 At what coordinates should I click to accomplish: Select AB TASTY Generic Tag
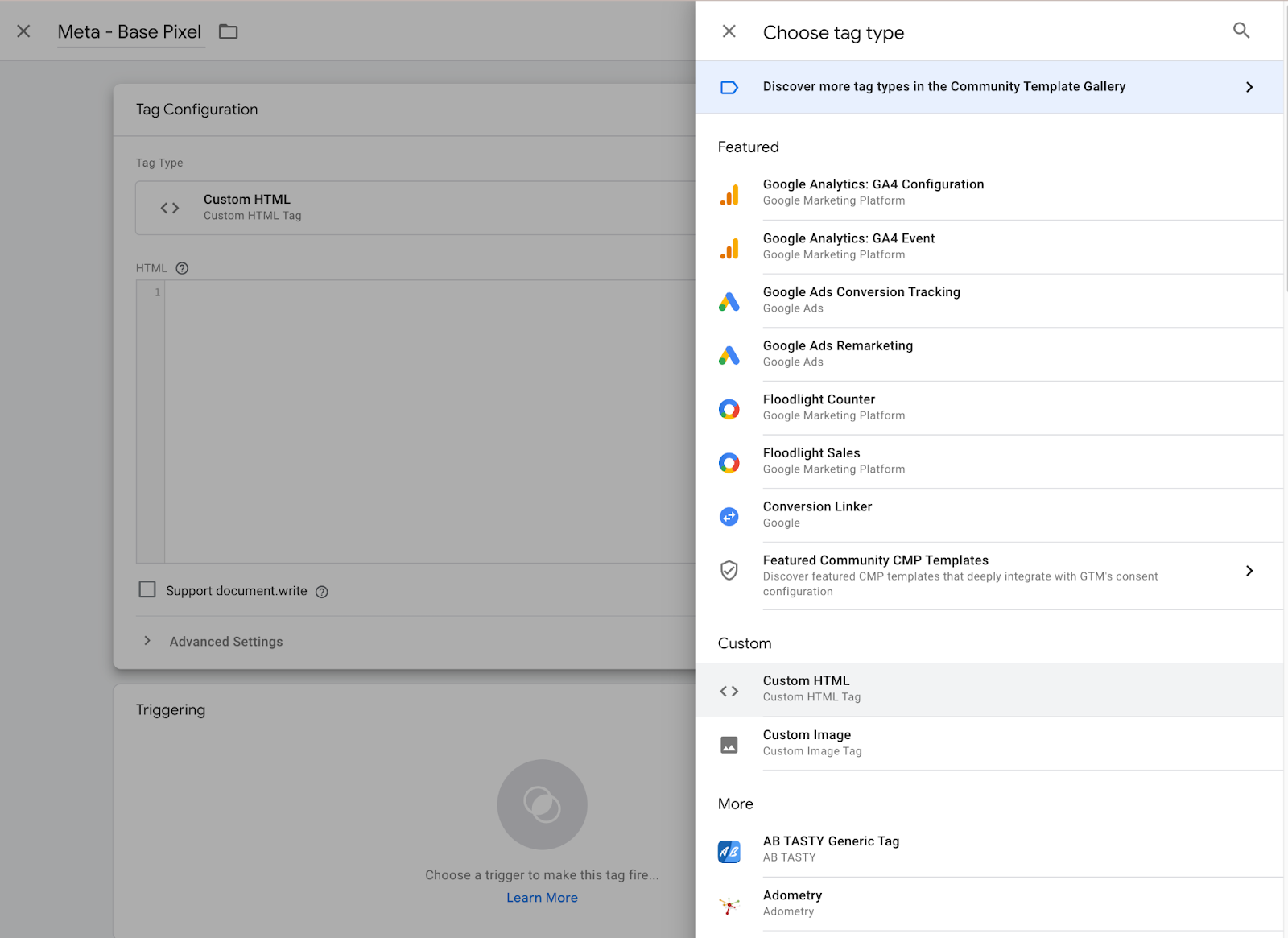pyautogui.click(x=989, y=849)
